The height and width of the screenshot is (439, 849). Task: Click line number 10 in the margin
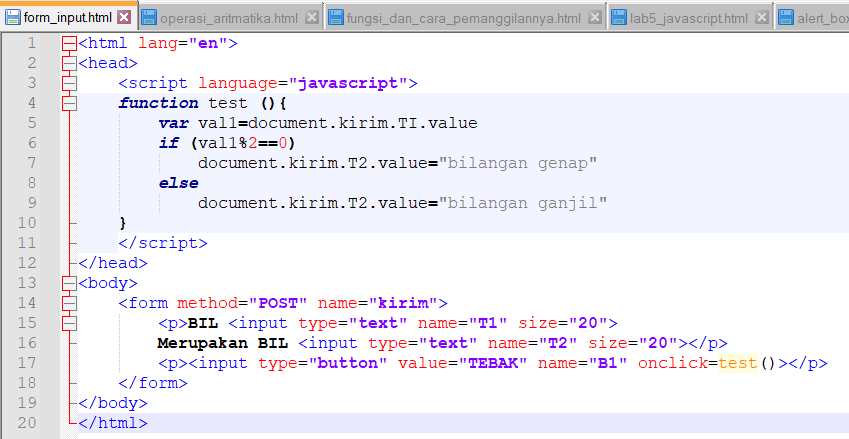point(27,222)
